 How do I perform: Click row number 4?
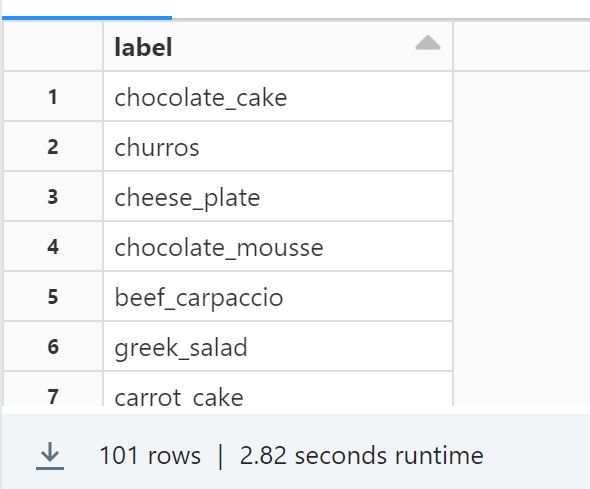53,247
